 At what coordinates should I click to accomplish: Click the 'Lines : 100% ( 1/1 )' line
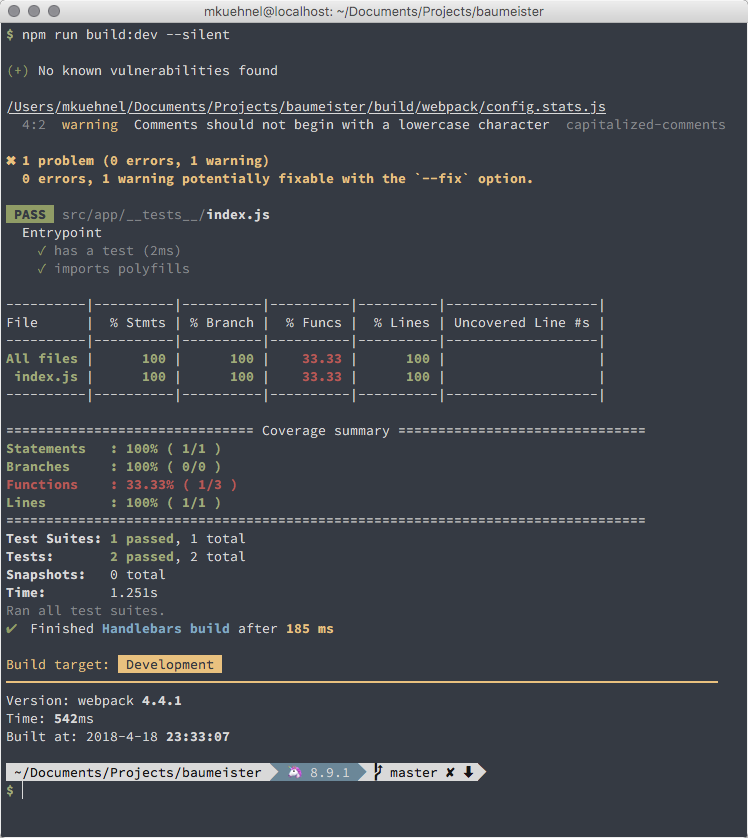(x=114, y=503)
